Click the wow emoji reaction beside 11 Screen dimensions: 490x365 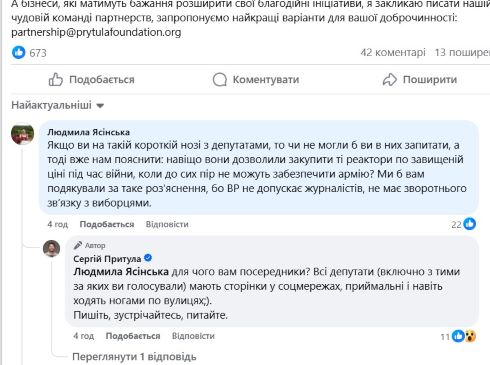click(x=470, y=336)
